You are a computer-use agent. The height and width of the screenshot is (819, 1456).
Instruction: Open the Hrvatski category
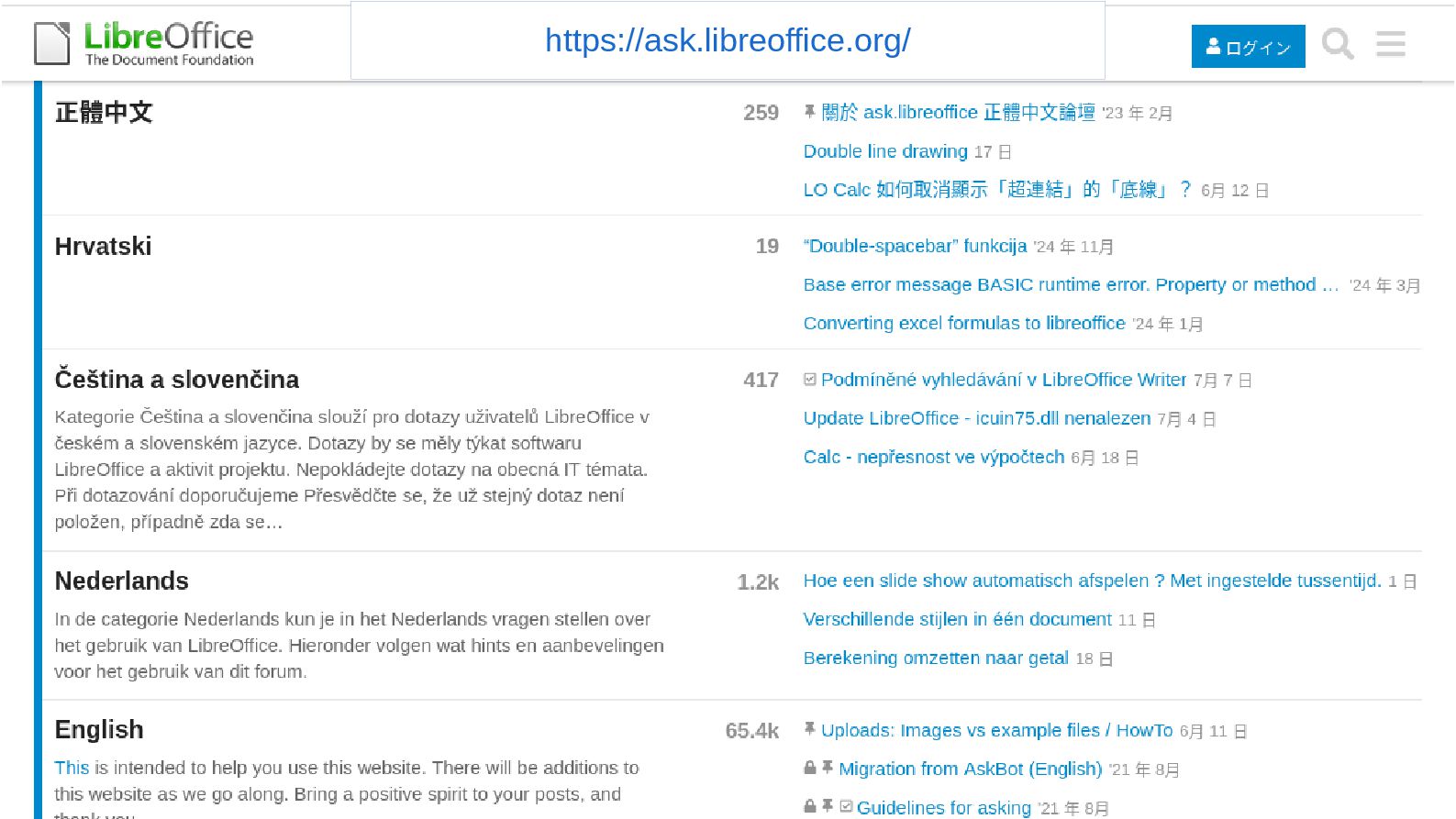103,247
